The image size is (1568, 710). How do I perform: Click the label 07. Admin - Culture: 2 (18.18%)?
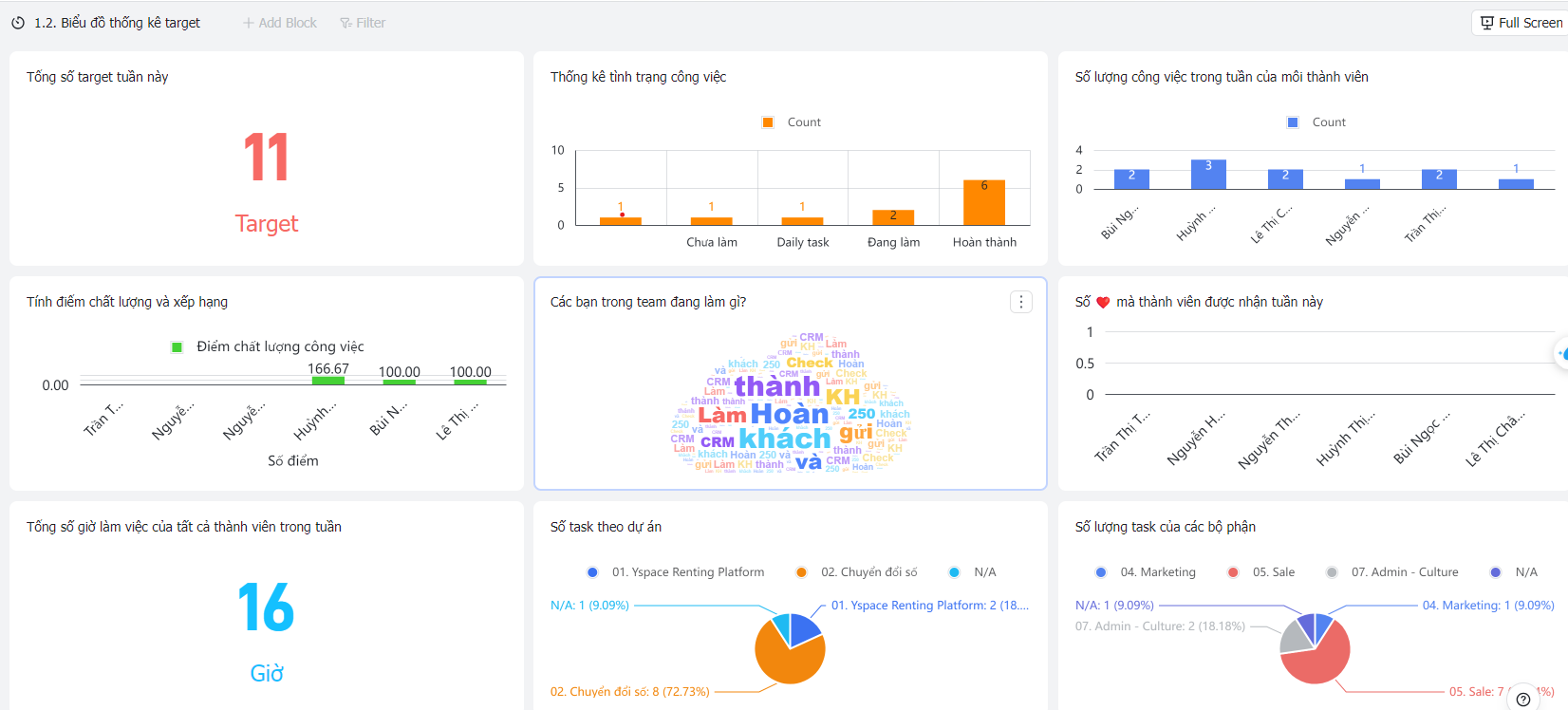pos(1160,626)
